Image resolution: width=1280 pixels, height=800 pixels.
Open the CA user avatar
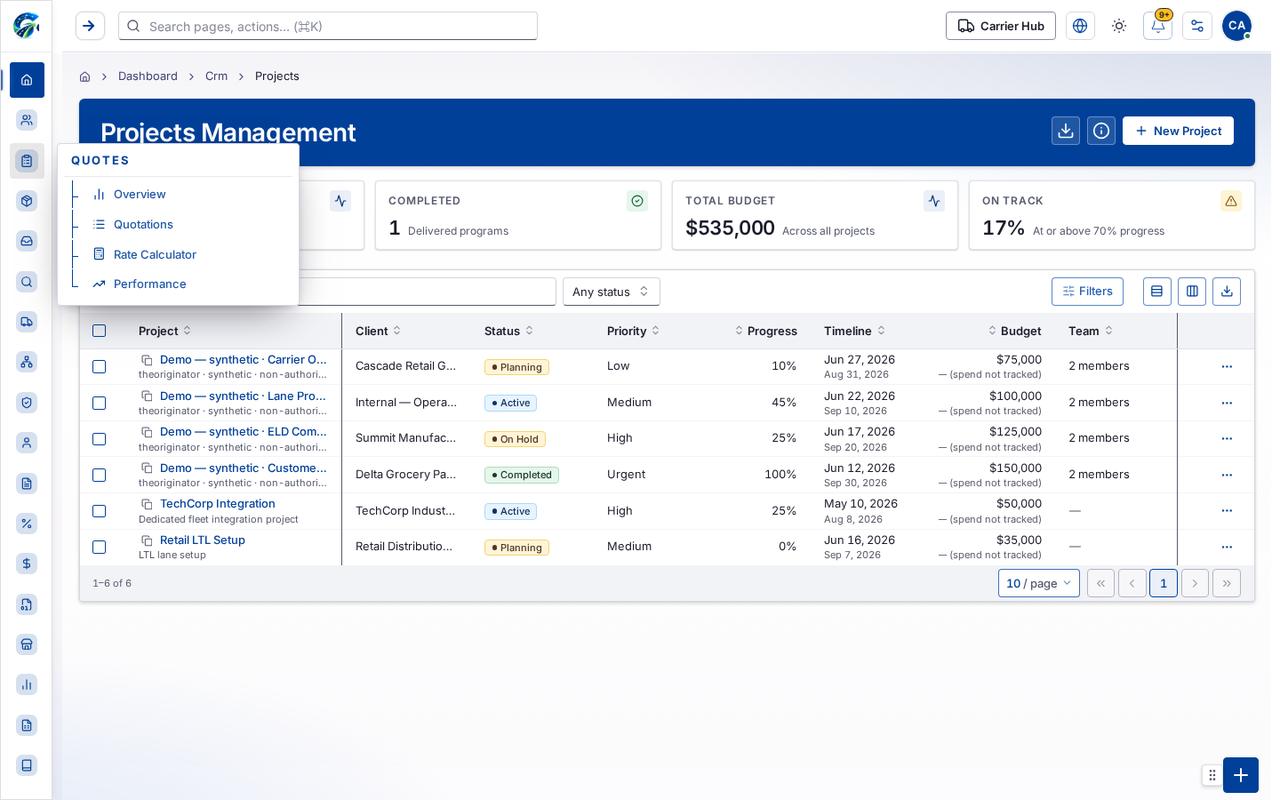[x=1237, y=26]
